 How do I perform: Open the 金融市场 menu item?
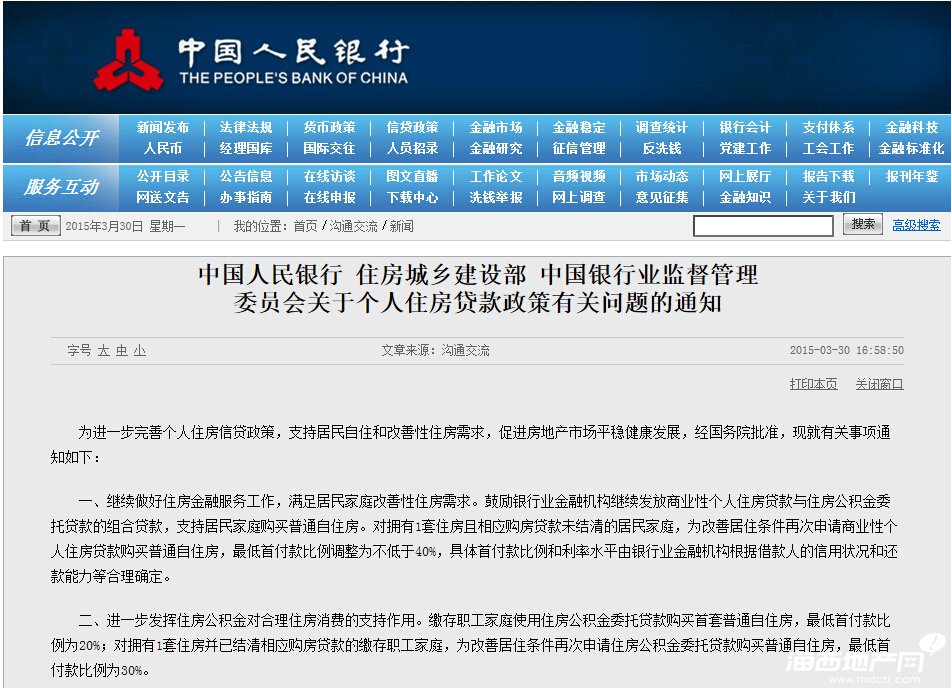coord(496,127)
